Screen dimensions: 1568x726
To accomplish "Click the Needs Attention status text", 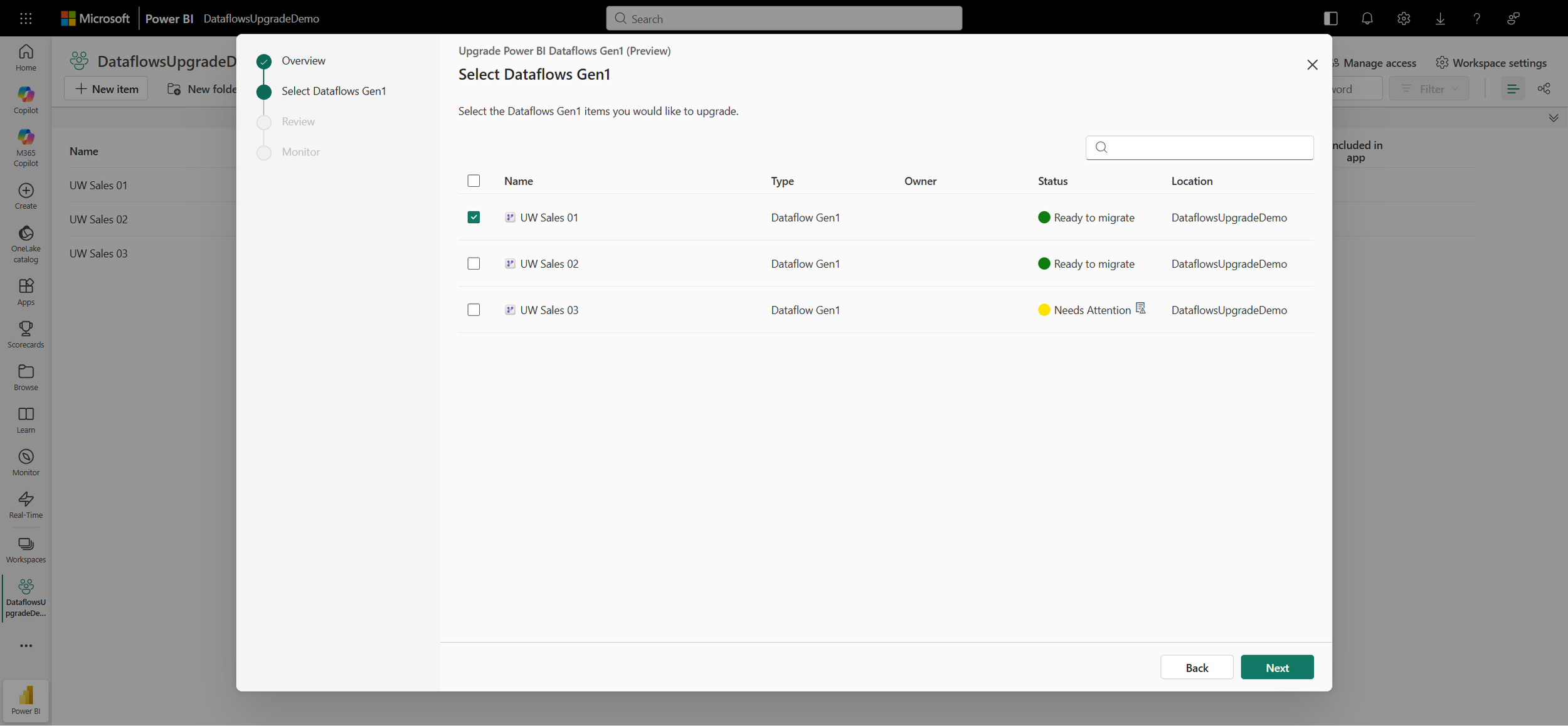I will point(1092,310).
